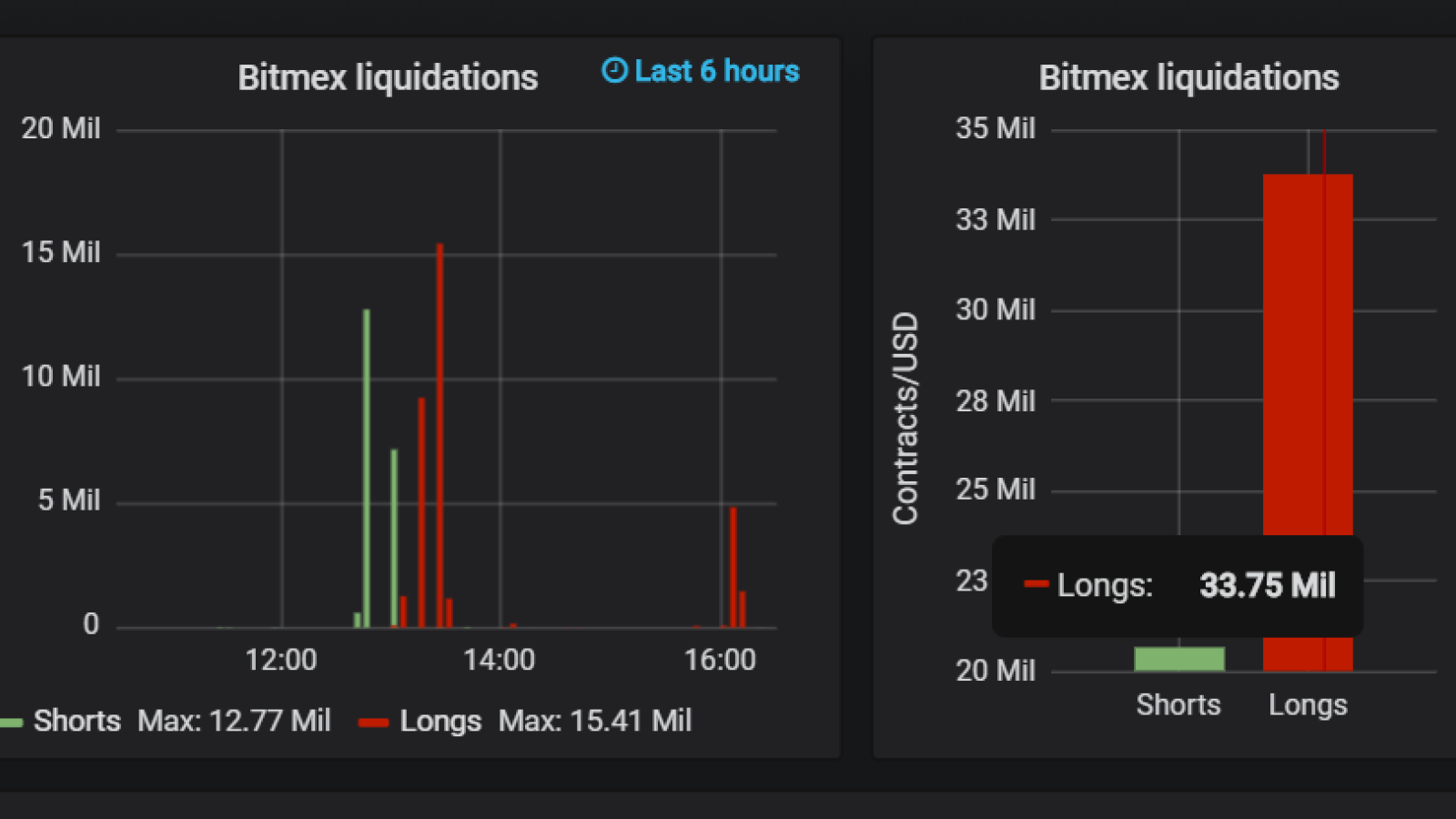The image size is (1456, 819).
Task: Open the Last 6 hours time range
Action: pos(701,71)
